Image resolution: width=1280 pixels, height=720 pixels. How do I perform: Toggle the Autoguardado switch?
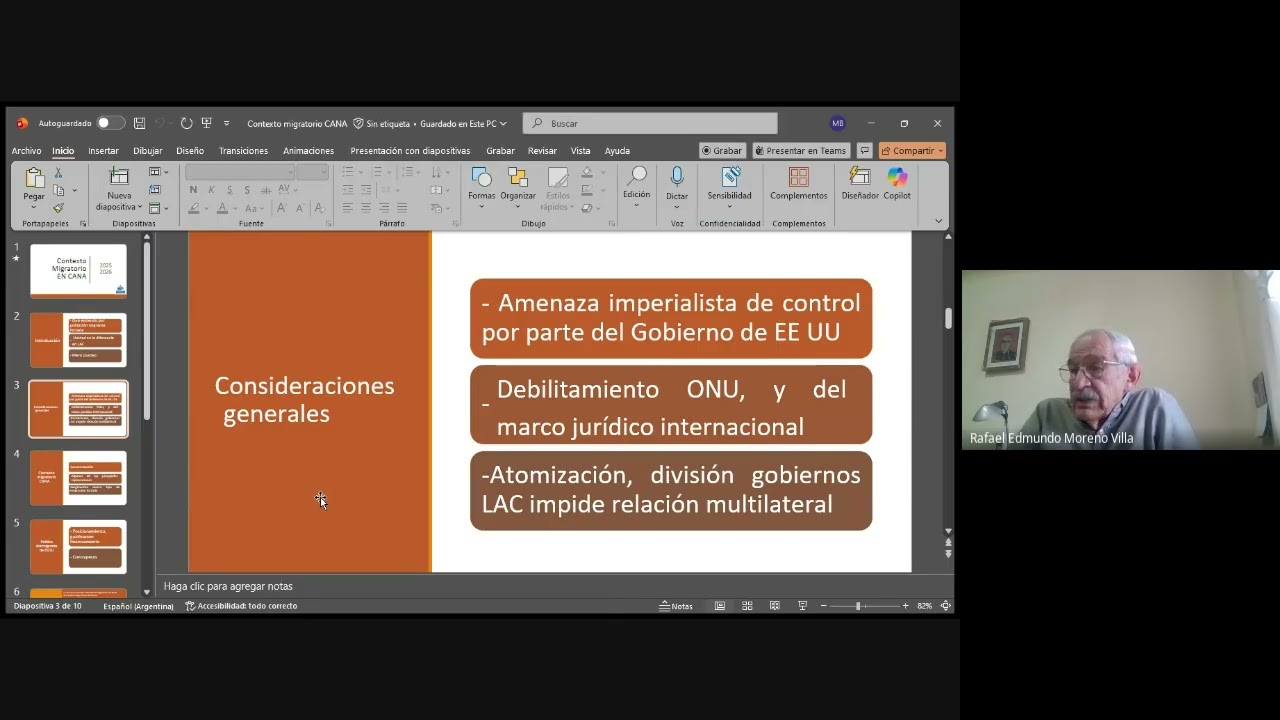(x=110, y=123)
